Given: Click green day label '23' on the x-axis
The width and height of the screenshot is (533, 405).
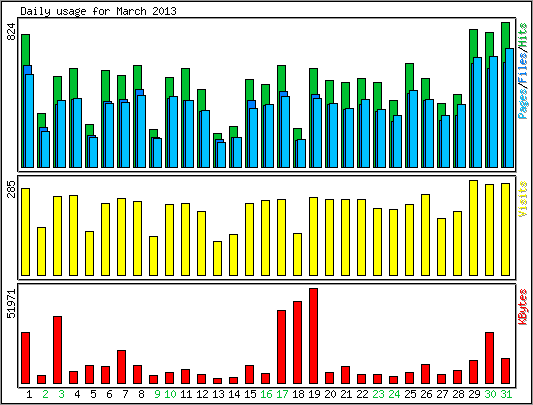Looking at the screenshot, I should pyautogui.click(x=378, y=394).
